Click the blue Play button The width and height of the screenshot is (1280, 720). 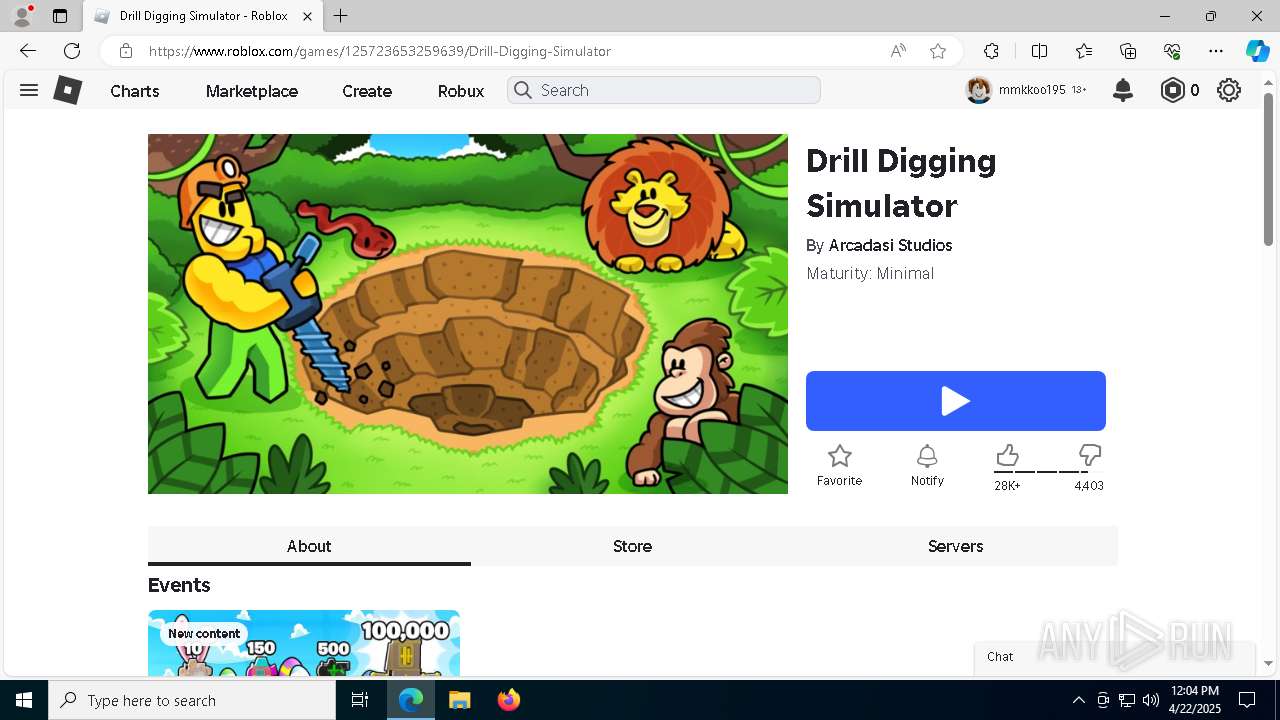point(956,401)
